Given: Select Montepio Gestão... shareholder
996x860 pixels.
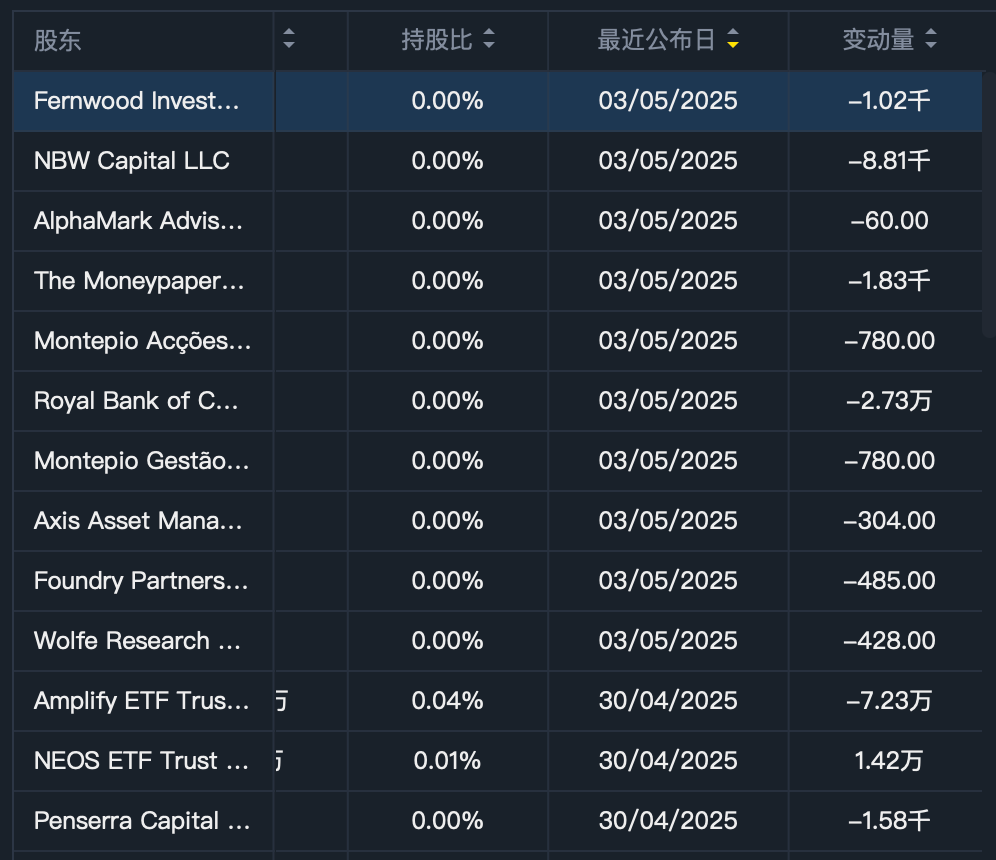Looking at the screenshot, I should (141, 460).
